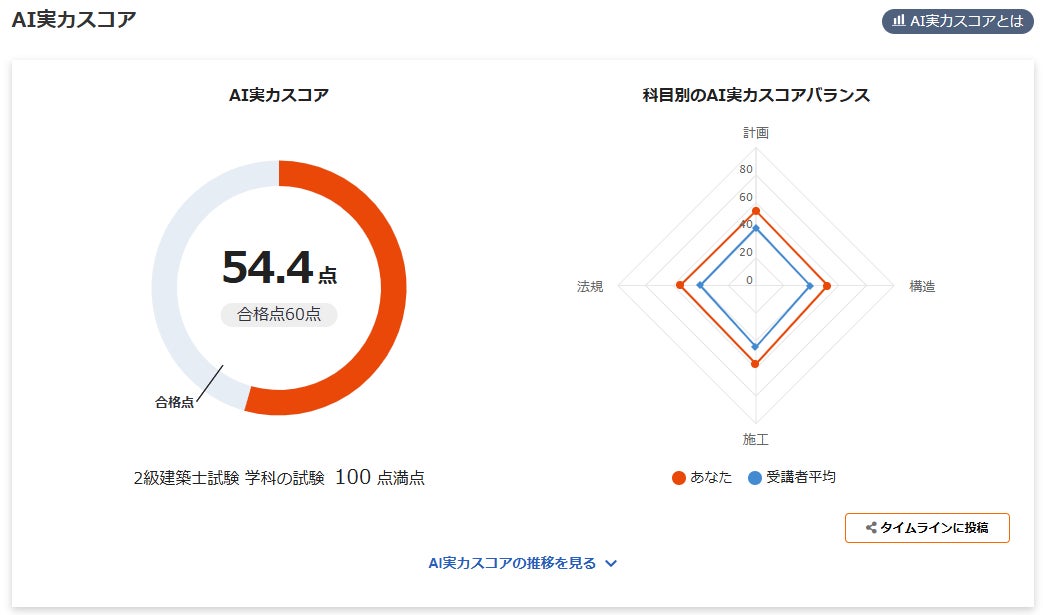The width and height of the screenshot is (1043, 615).
Task: Select the blue average point on the 構造 axis
Action: [810, 287]
